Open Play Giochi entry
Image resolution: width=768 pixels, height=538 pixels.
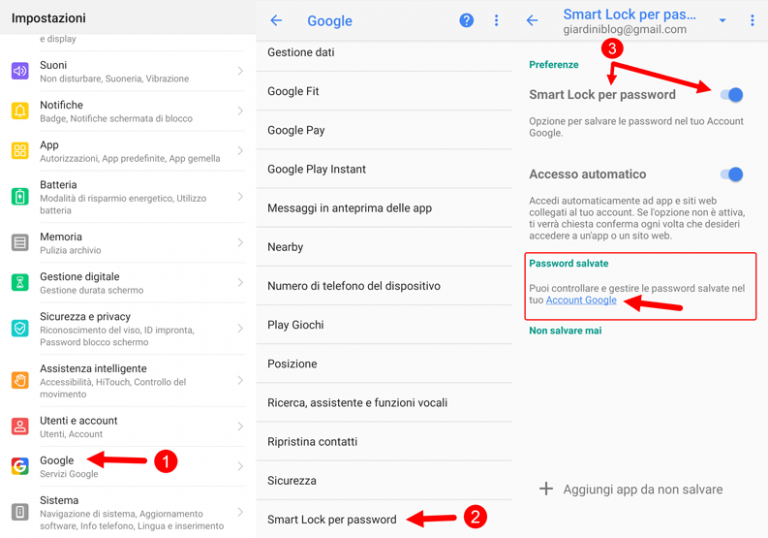(x=384, y=325)
